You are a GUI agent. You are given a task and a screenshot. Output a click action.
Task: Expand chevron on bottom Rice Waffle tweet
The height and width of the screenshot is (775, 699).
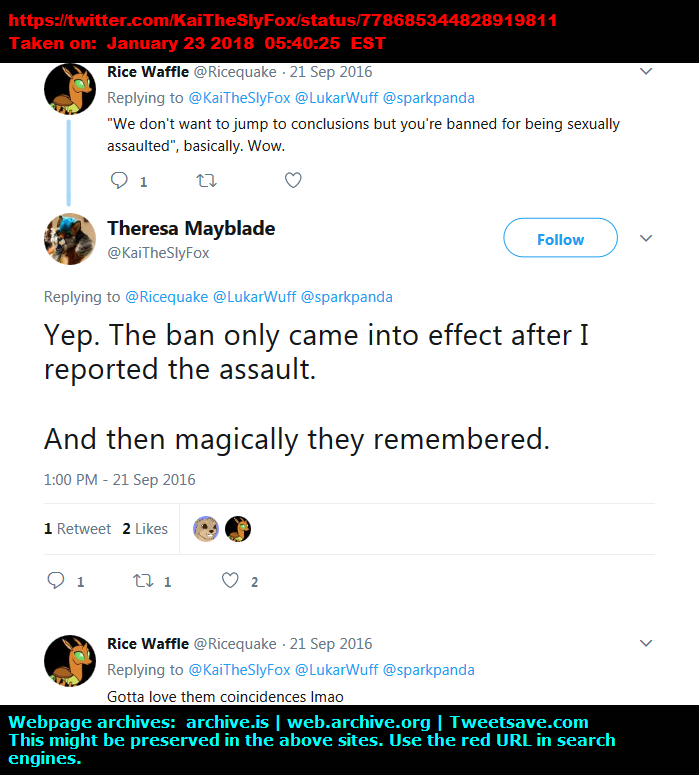coord(646,644)
